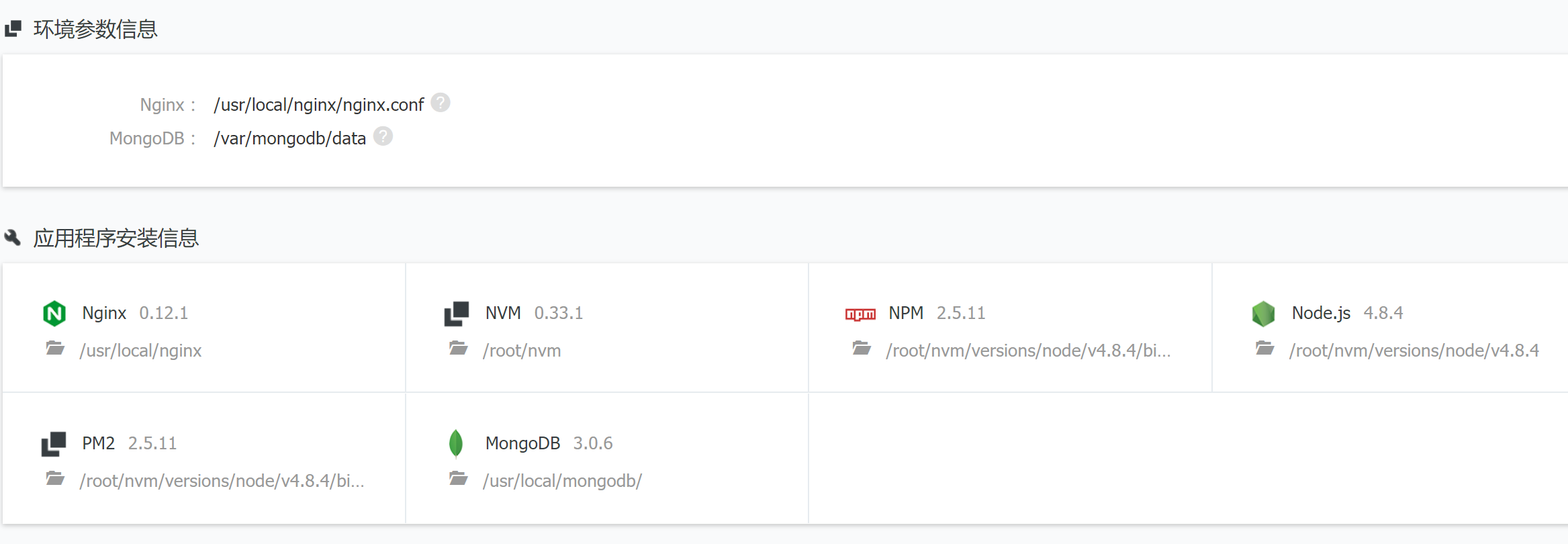Select the /var/mongodb/data path text
1568x544 pixels.
pyautogui.click(x=289, y=138)
